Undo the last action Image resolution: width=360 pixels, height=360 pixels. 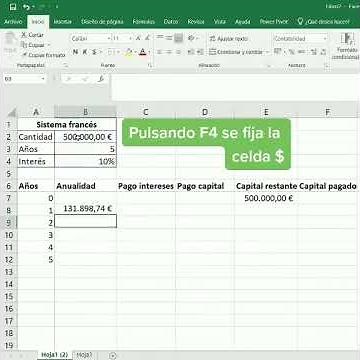click(x=26, y=6)
